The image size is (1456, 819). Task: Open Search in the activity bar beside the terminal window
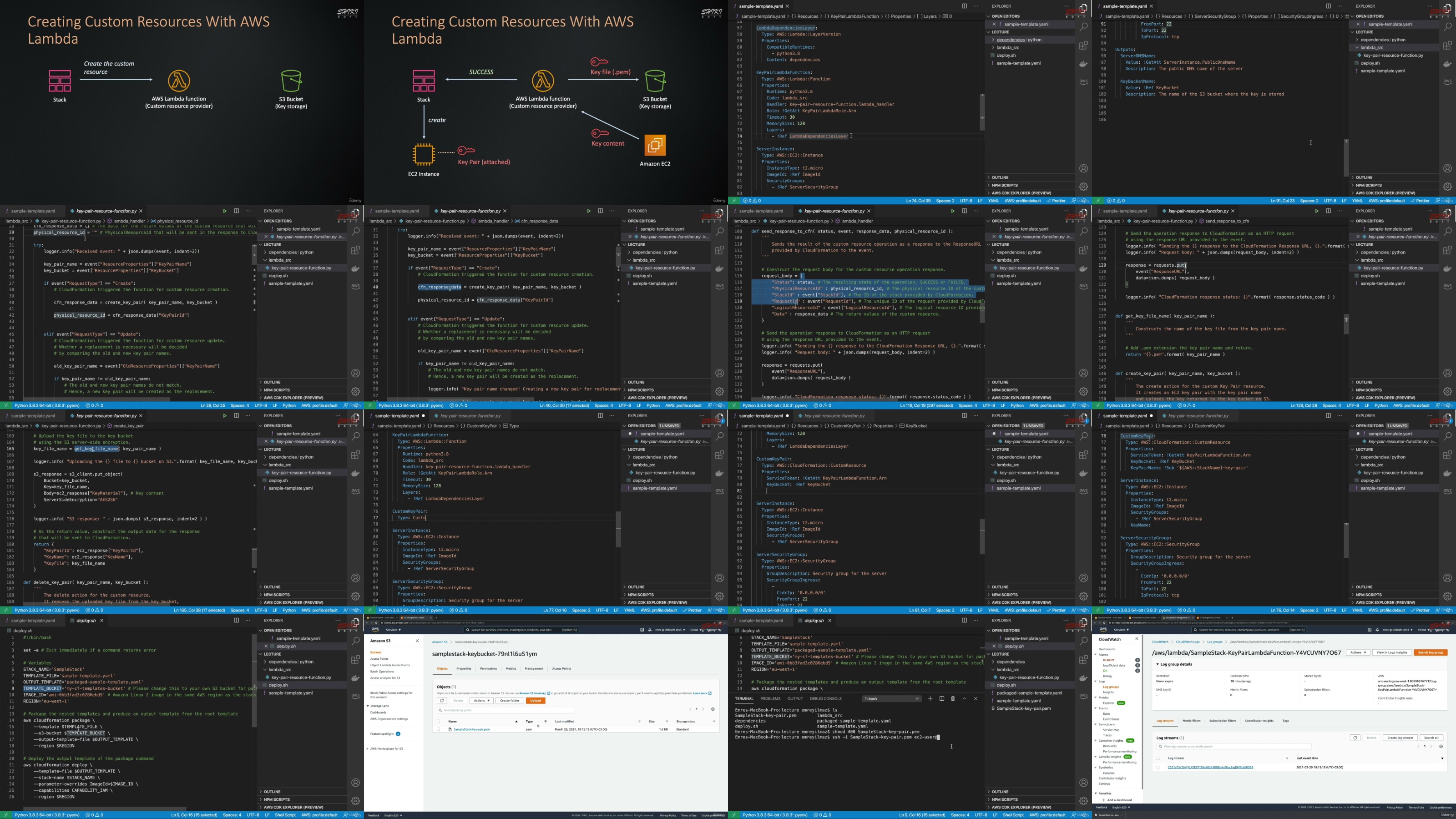pyautogui.click(x=1083, y=641)
